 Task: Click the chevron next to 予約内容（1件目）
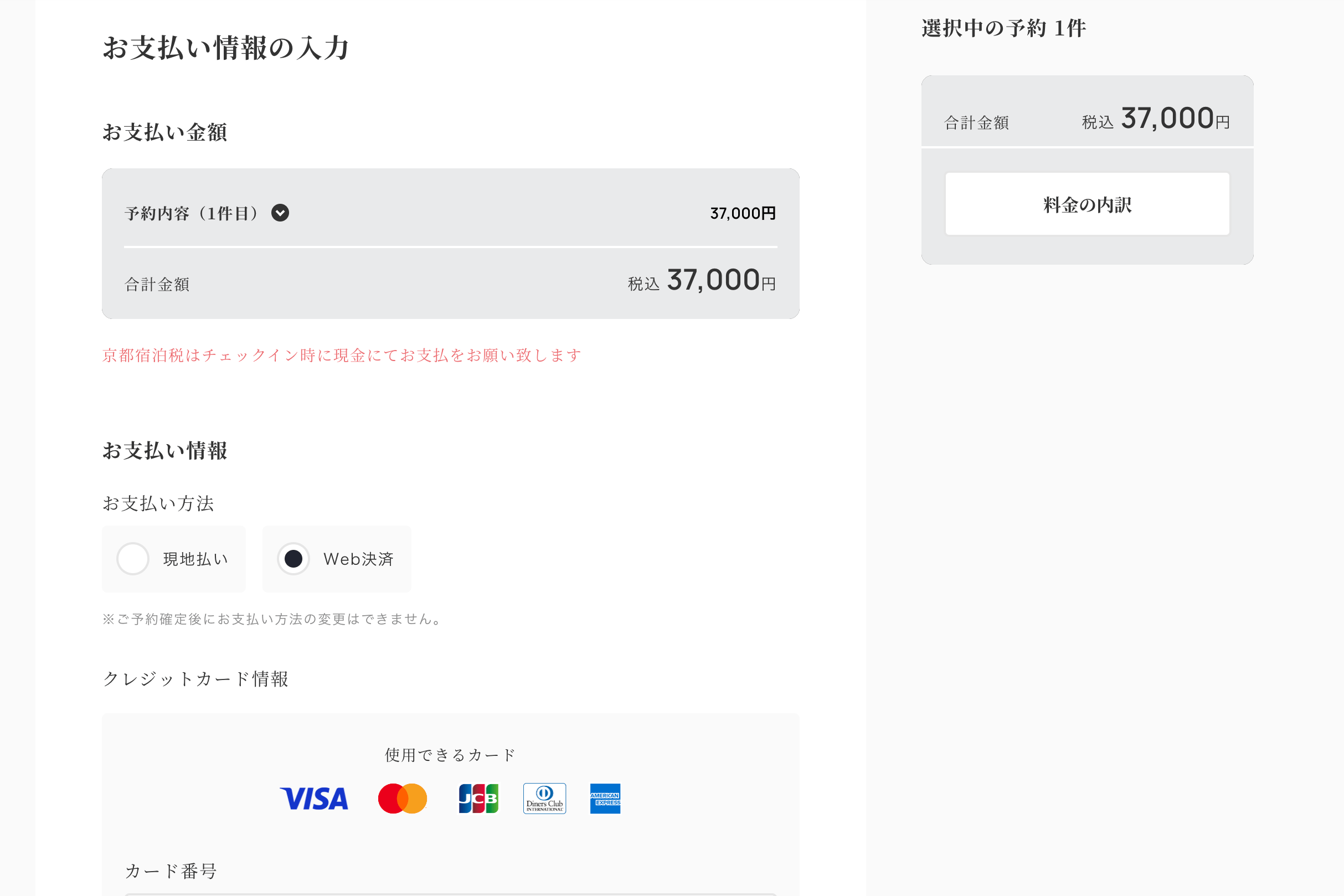point(280,213)
